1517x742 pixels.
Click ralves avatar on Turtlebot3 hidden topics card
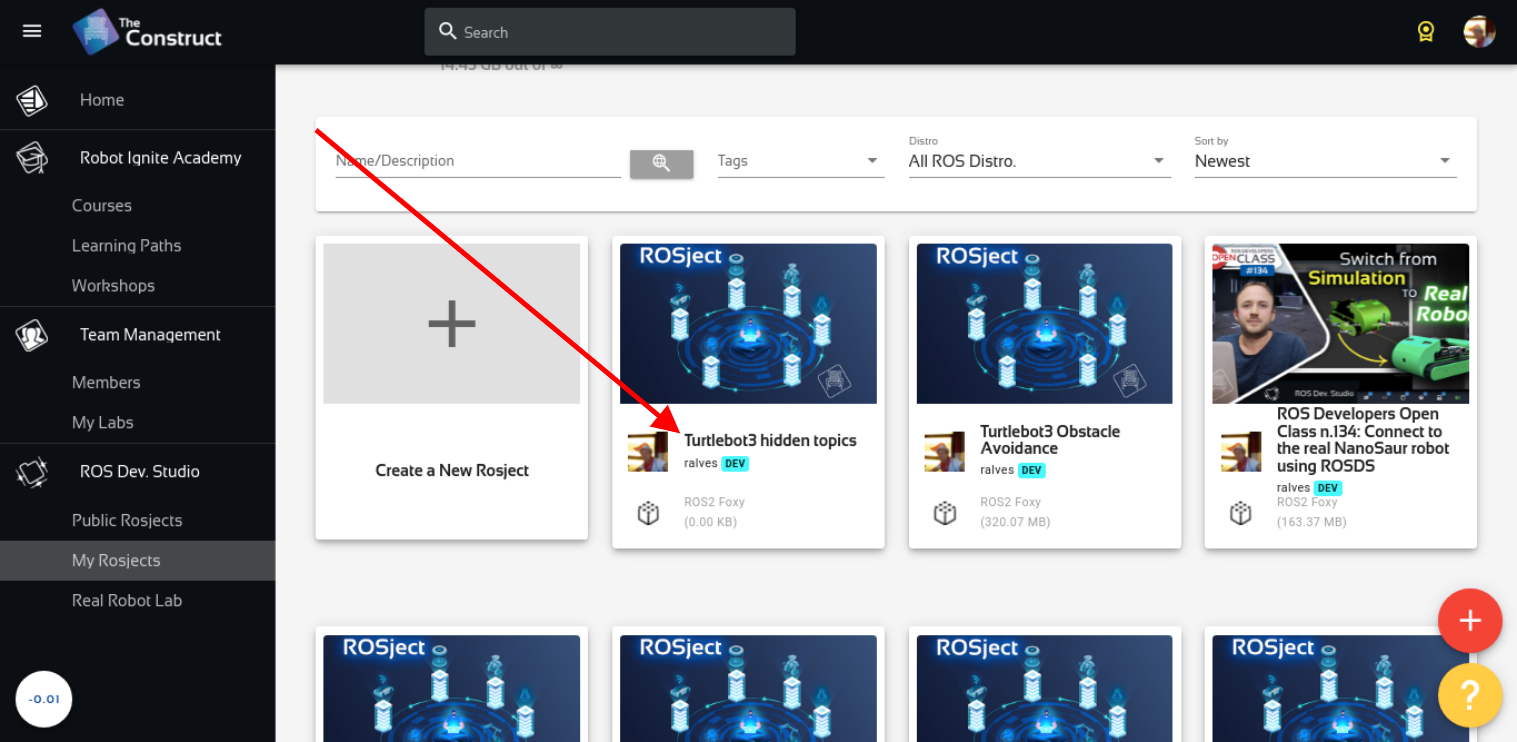point(648,452)
